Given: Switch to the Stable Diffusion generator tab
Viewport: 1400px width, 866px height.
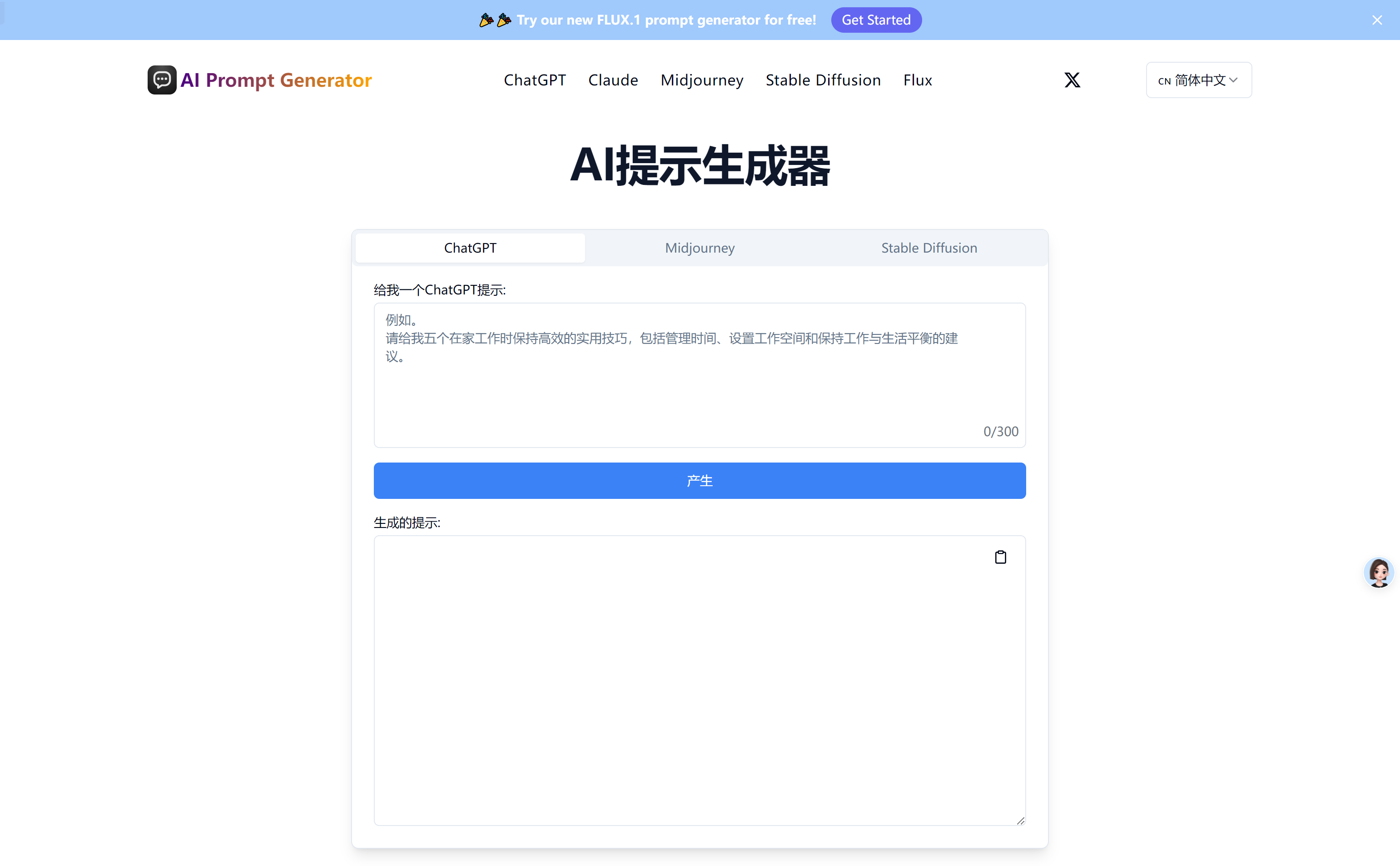Looking at the screenshot, I should 929,248.
